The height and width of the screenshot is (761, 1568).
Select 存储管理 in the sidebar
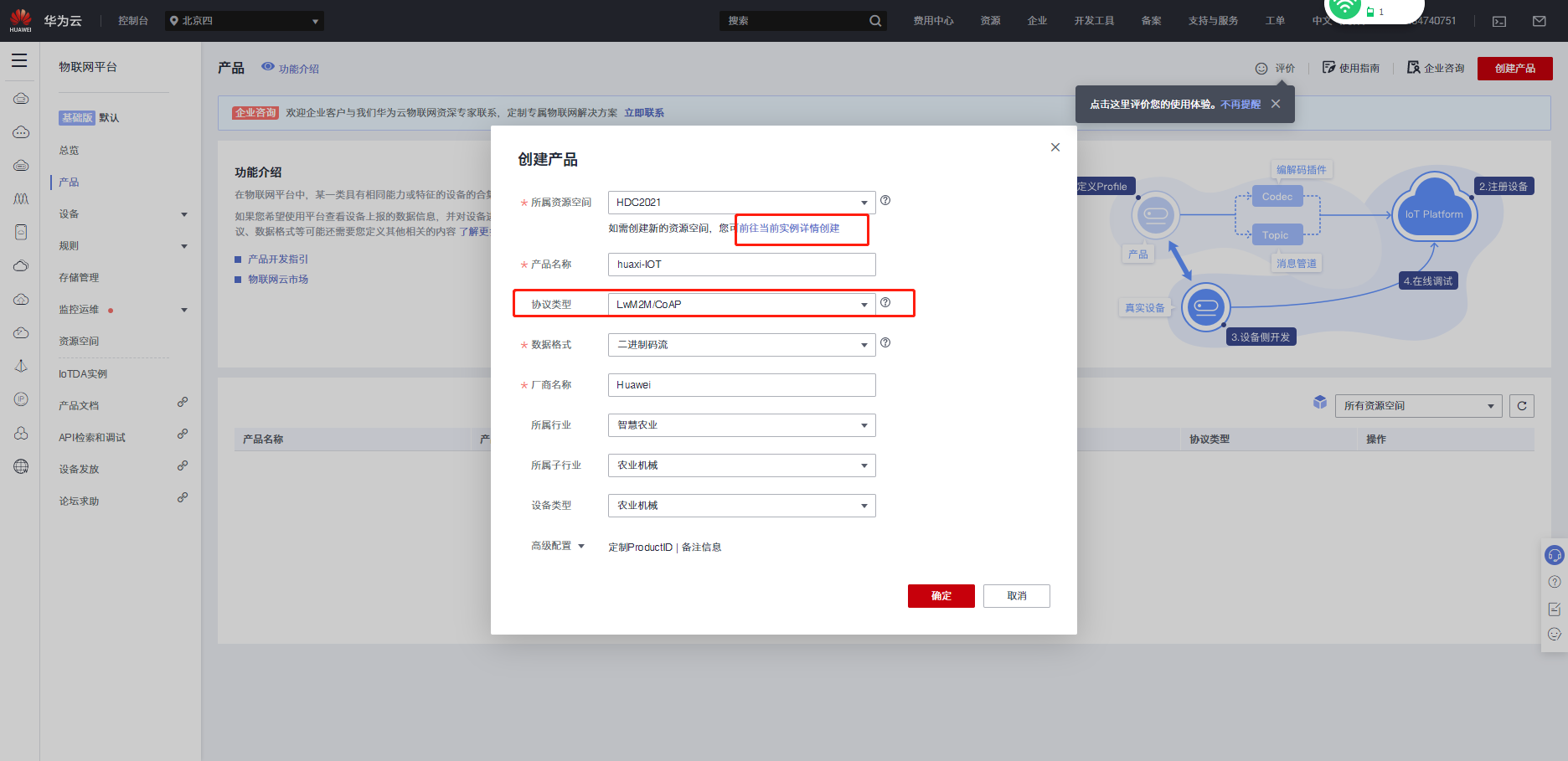[x=79, y=278]
